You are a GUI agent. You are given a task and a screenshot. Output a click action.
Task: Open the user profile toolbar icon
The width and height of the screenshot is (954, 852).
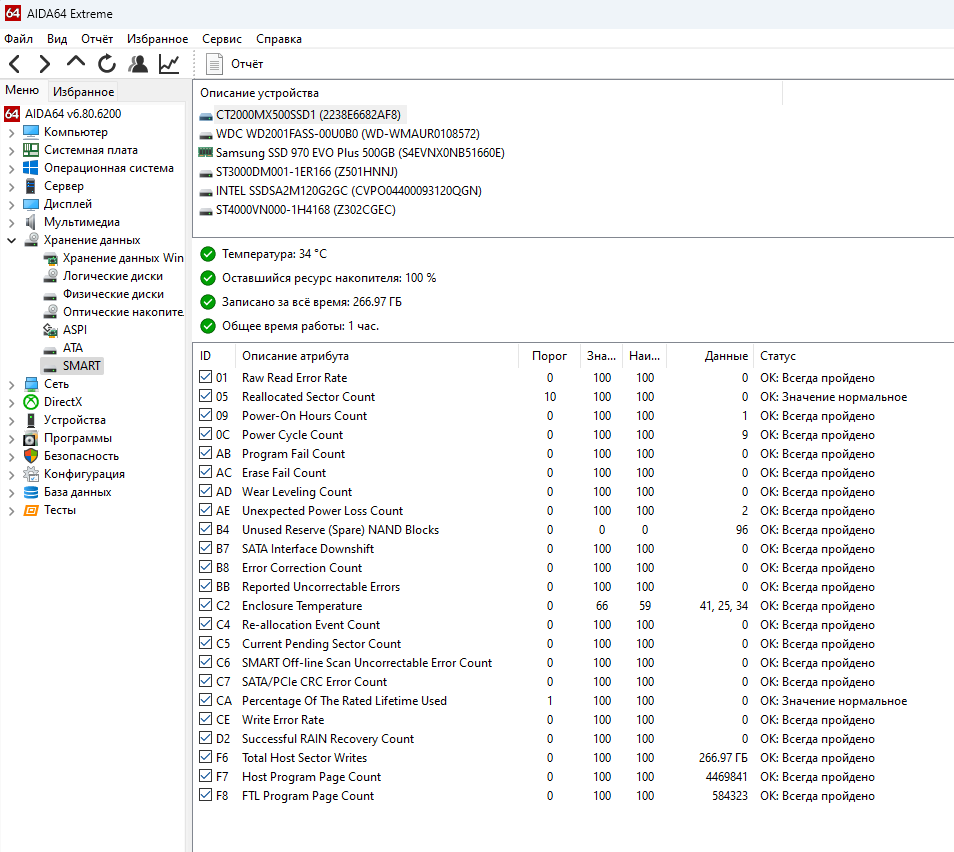(138, 63)
